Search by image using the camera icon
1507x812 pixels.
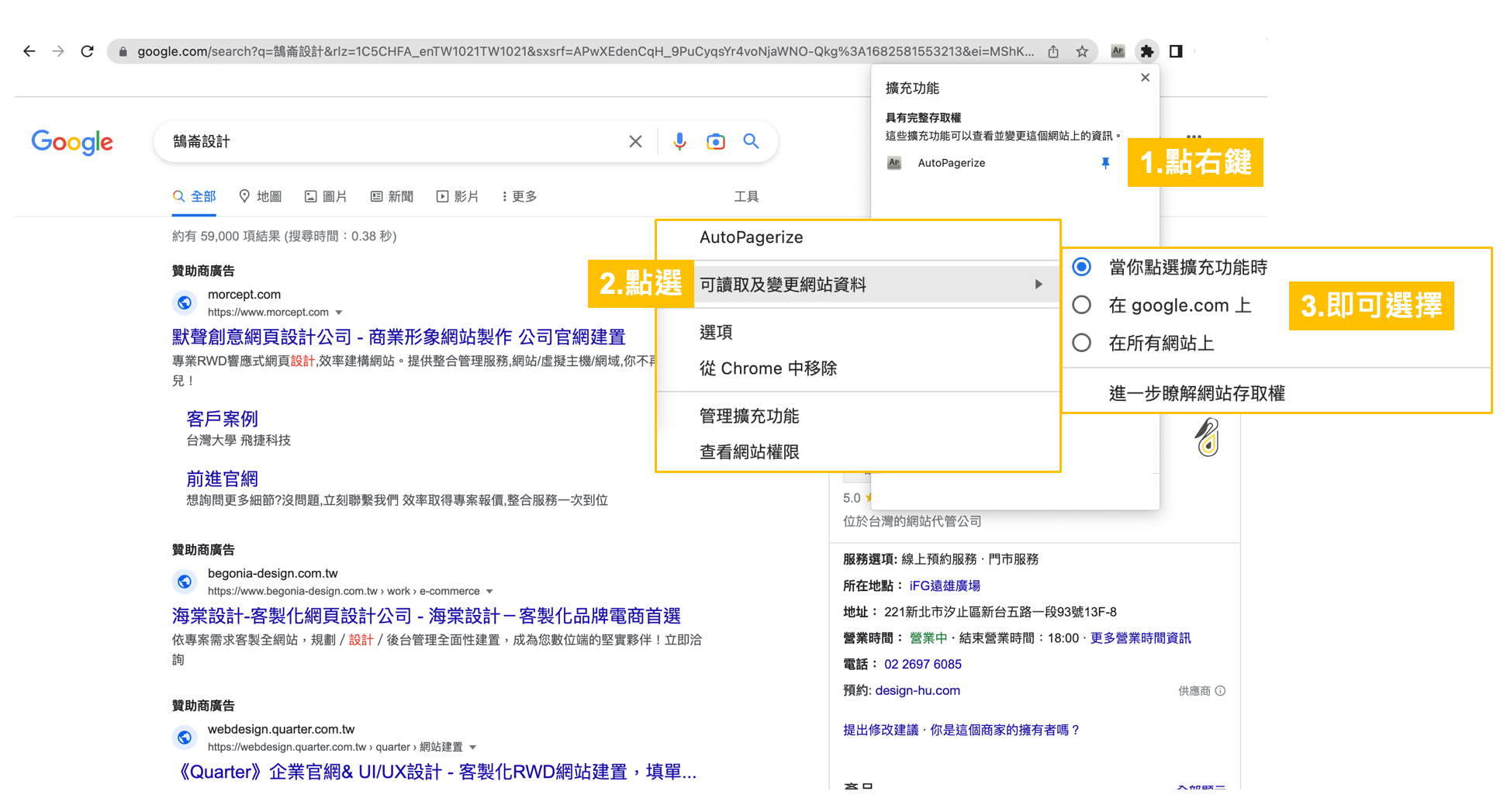pyautogui.click(x=716, y=141)
